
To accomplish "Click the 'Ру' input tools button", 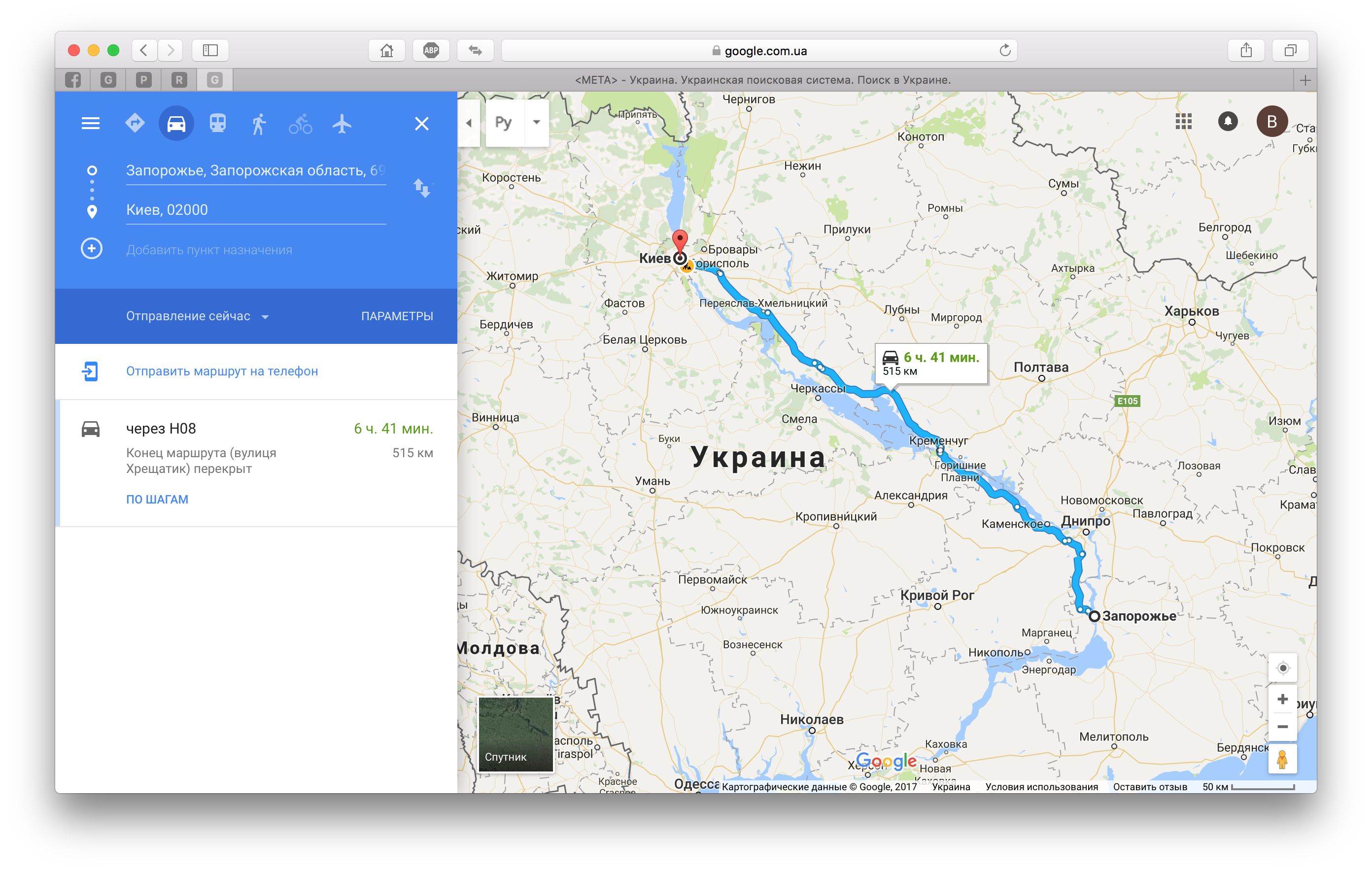I will coord(504,123).
